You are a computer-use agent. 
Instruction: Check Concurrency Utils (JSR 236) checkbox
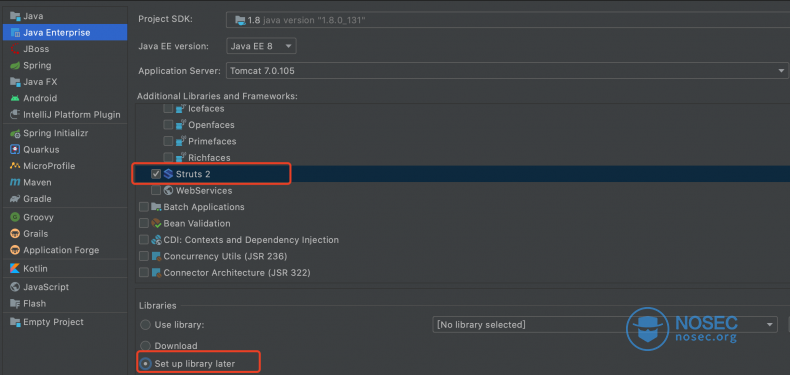click(x=144, y=257)
